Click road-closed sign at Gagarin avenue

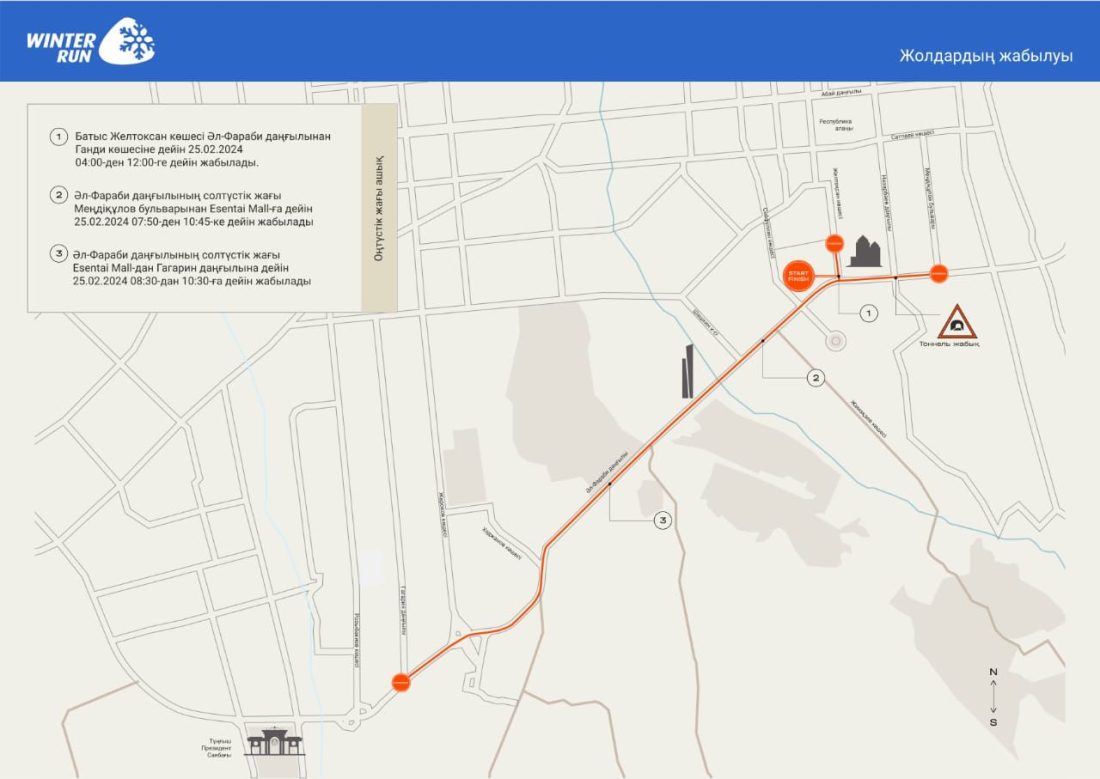(401, 682)
